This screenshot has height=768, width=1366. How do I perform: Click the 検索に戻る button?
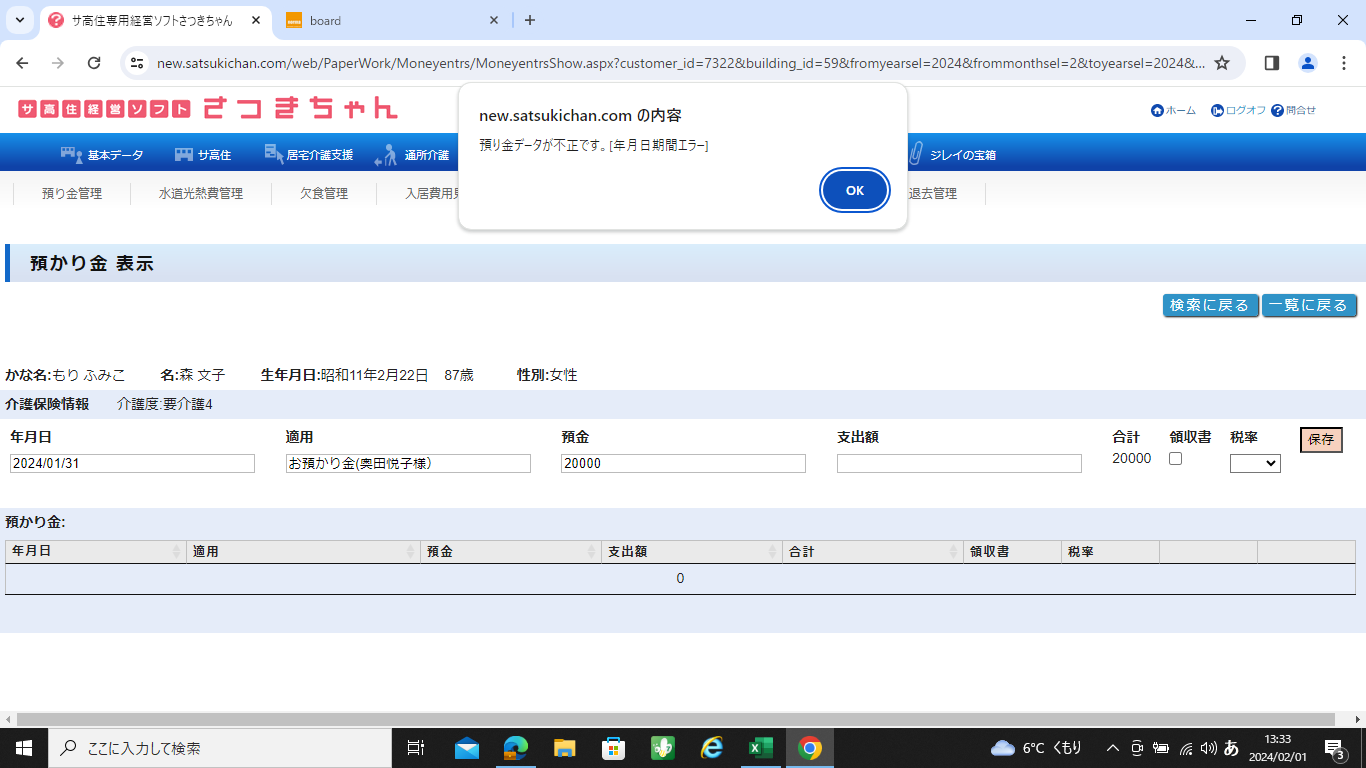[1210, 305]
